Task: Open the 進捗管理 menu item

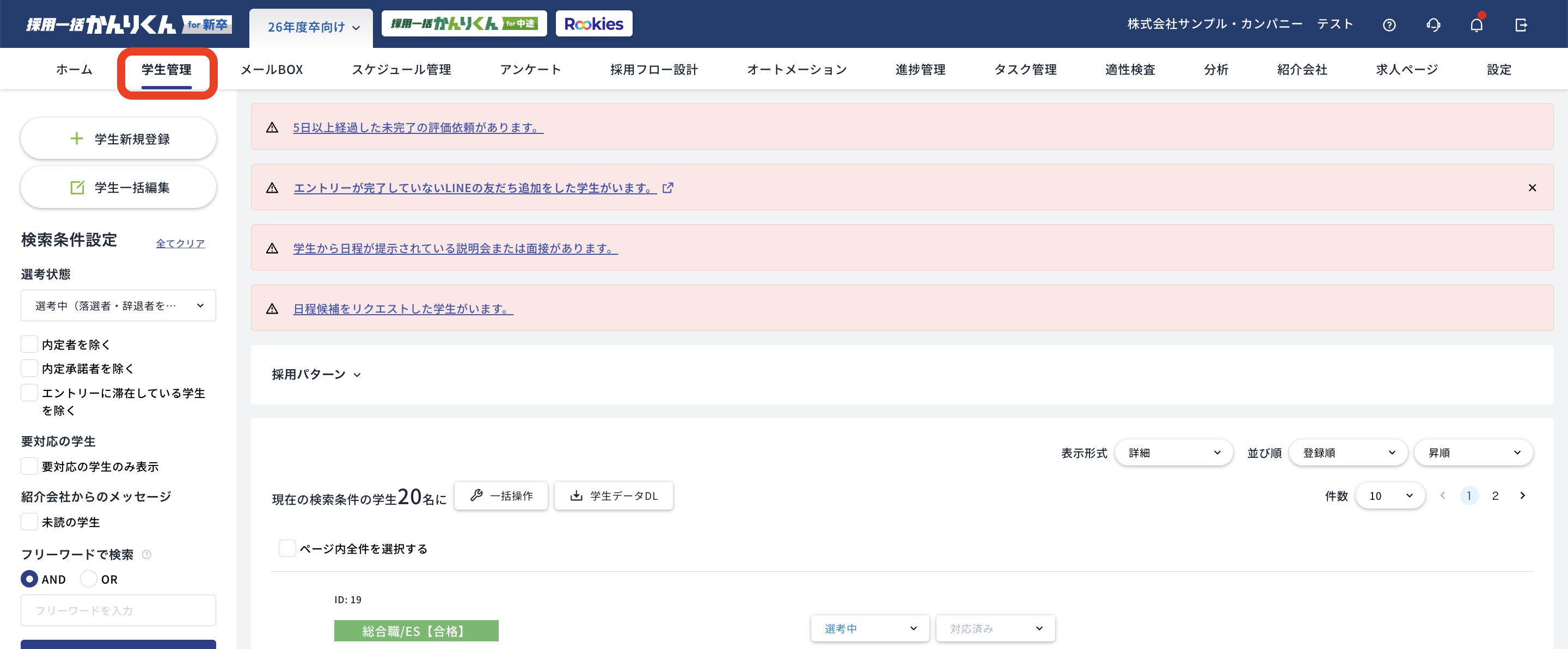Action: (920, 69)
